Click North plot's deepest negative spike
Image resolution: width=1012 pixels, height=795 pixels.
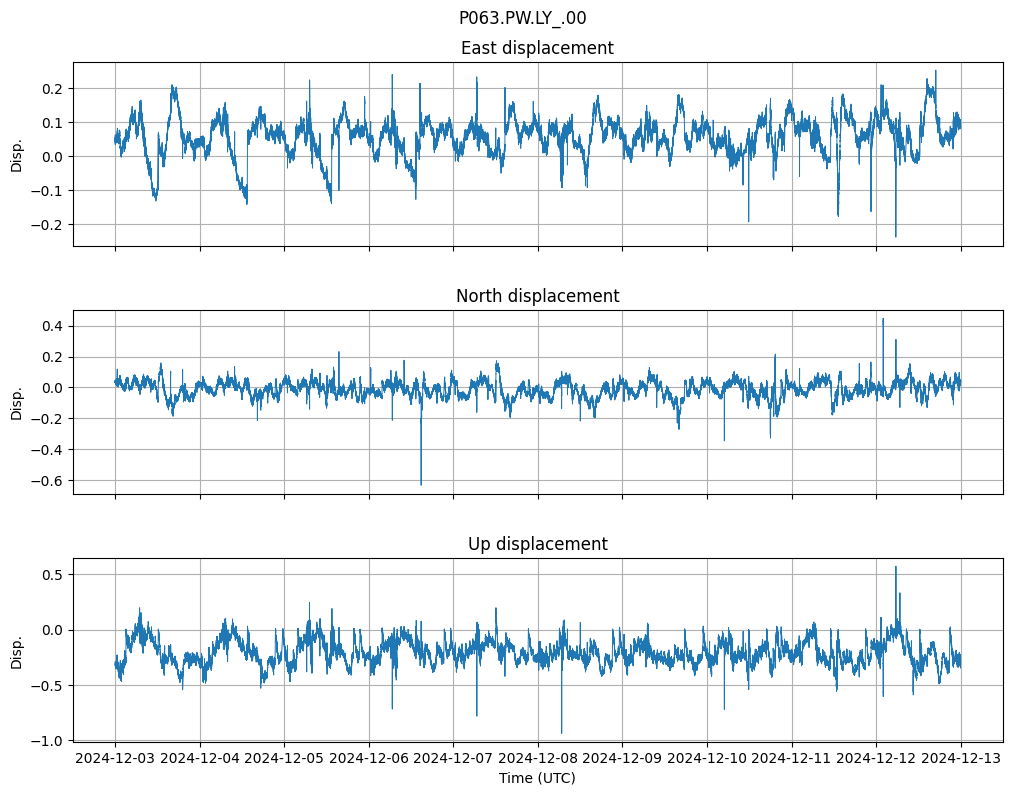pyautogui.click(x=421, y=484)
